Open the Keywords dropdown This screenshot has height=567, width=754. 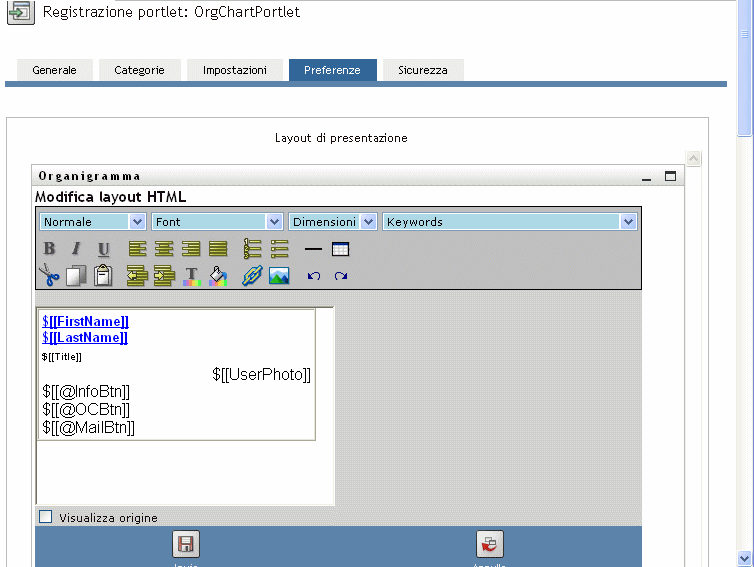click(x=509, y=222)
